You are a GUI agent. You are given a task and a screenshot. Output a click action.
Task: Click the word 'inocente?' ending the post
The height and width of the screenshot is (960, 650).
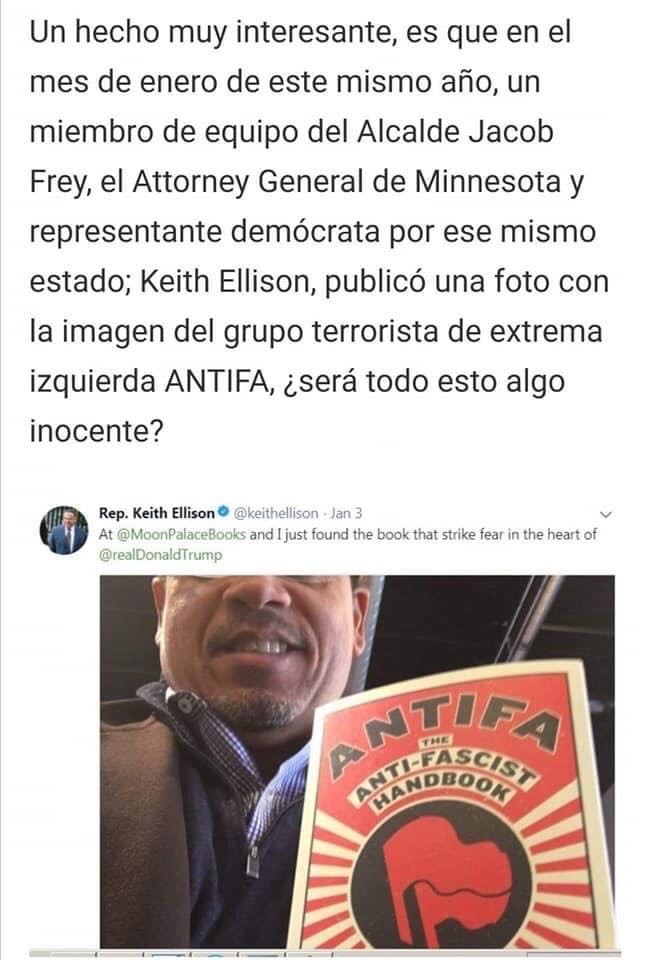(97, 432)
